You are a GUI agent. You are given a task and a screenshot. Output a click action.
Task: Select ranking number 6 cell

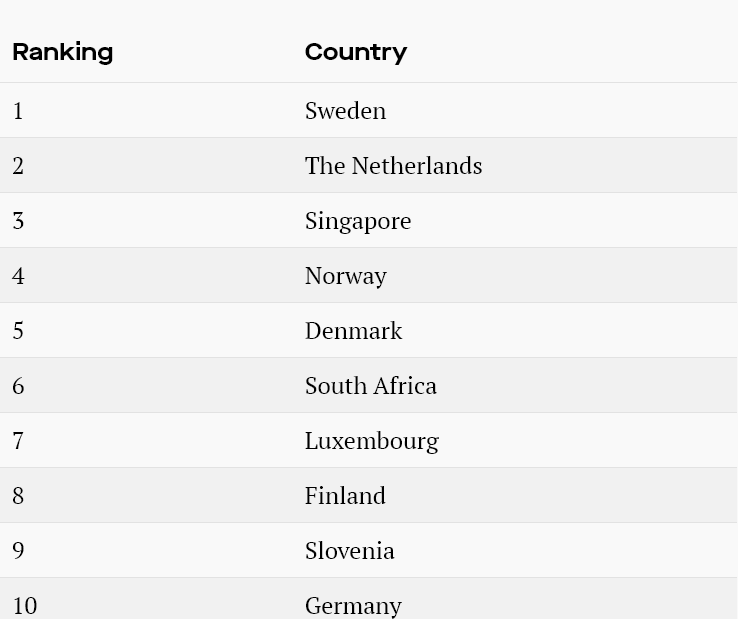click(18, 386)
